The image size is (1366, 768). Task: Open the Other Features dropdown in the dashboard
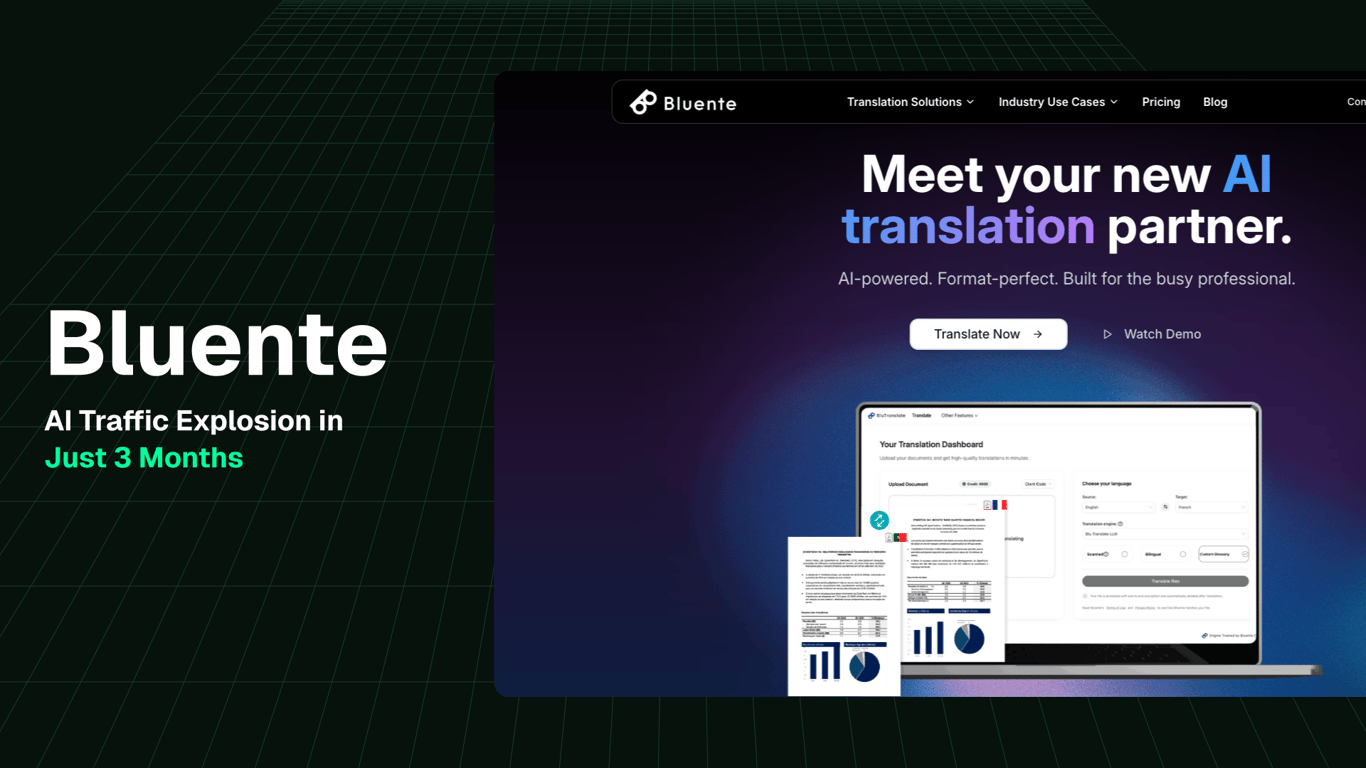[x=959, y=415]
